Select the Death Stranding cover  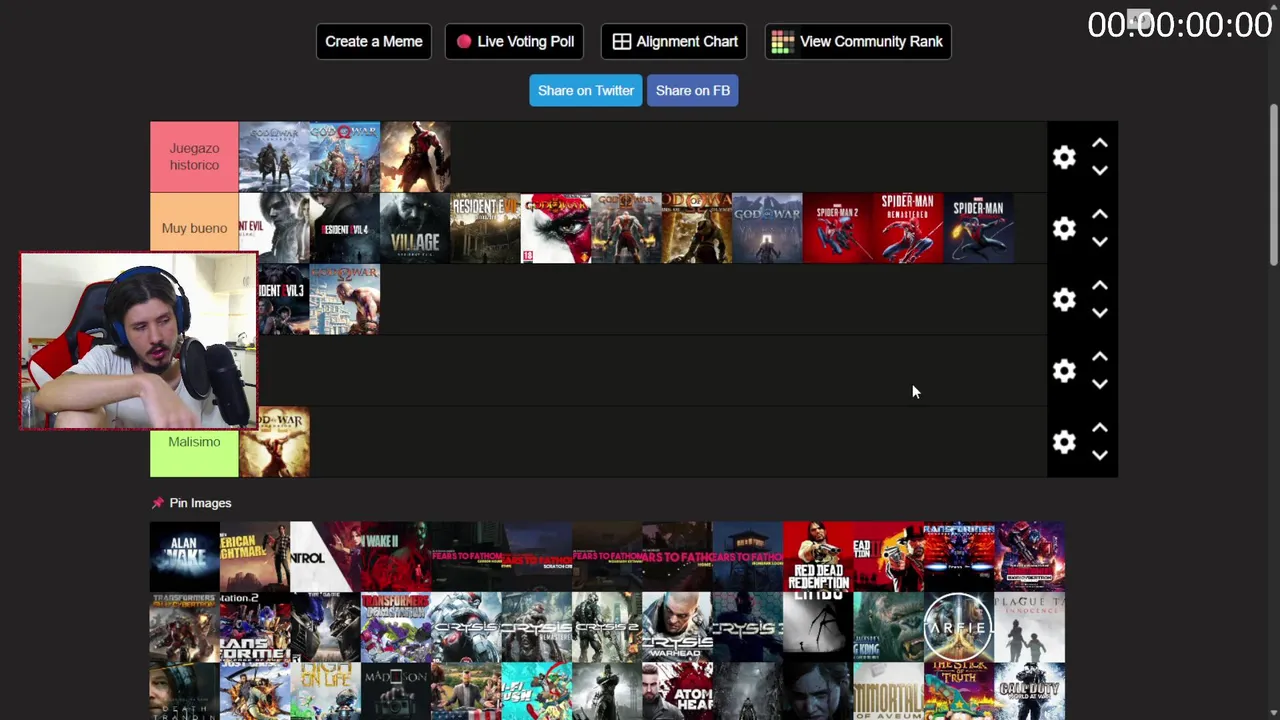click(185, 692)
